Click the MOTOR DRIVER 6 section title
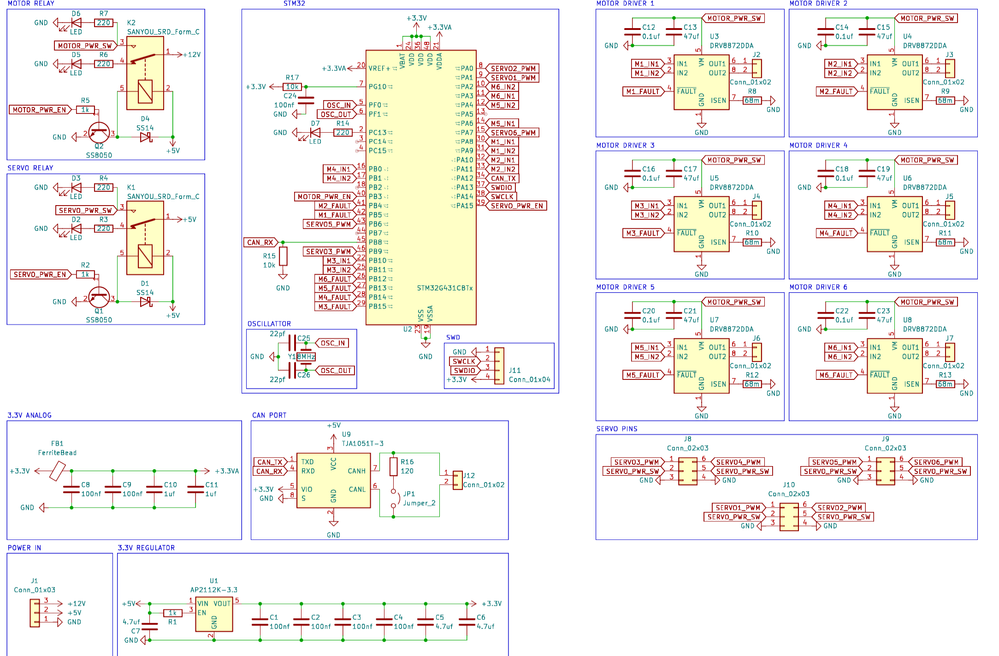 coord(819,287)
